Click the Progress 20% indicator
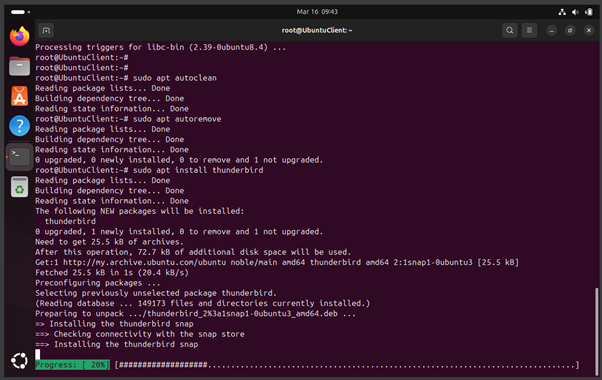This screenshot has width=602, height=380. (x=72, y=365)
